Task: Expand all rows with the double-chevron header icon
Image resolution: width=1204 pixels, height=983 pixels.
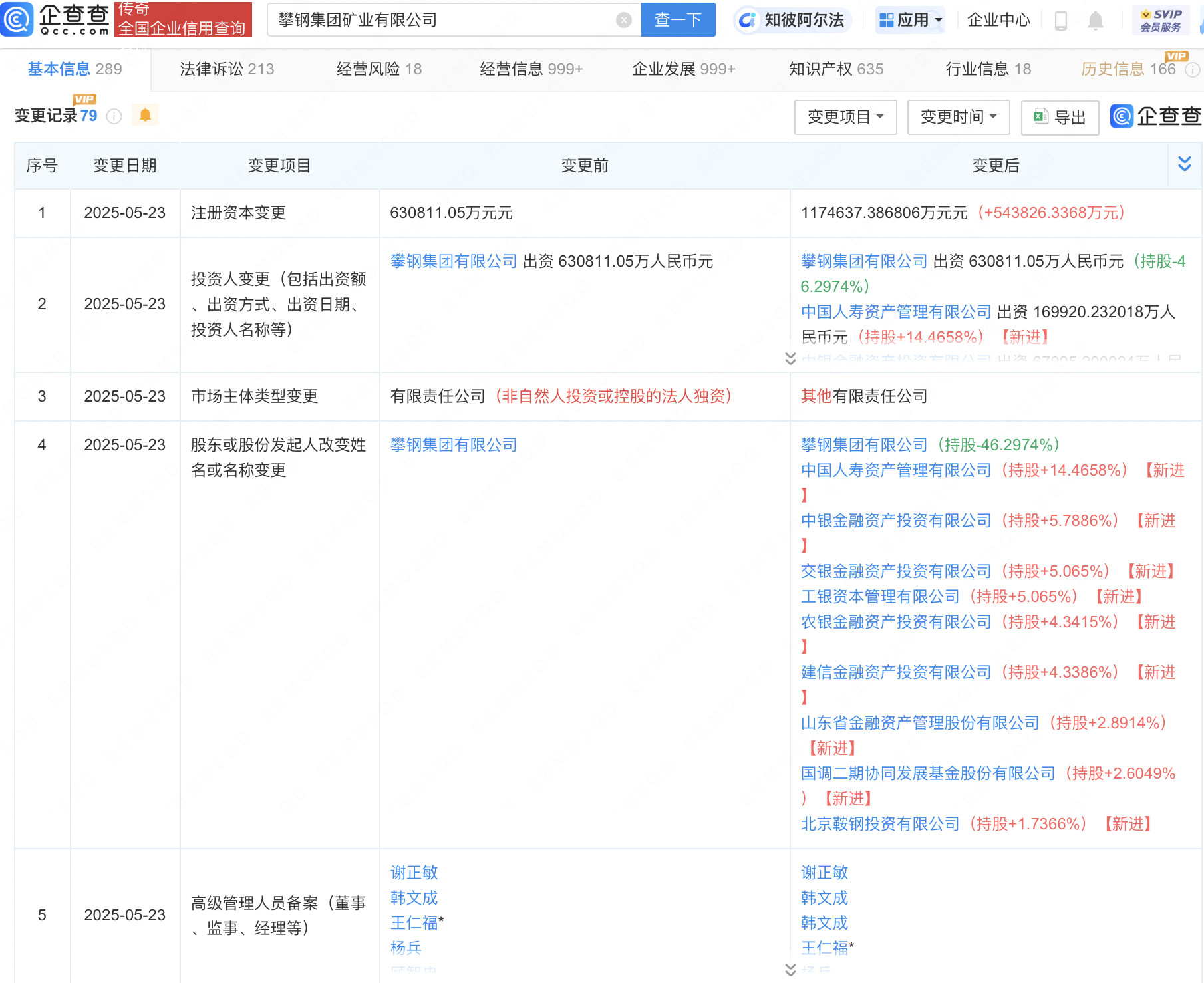Action: [1184, 164]
